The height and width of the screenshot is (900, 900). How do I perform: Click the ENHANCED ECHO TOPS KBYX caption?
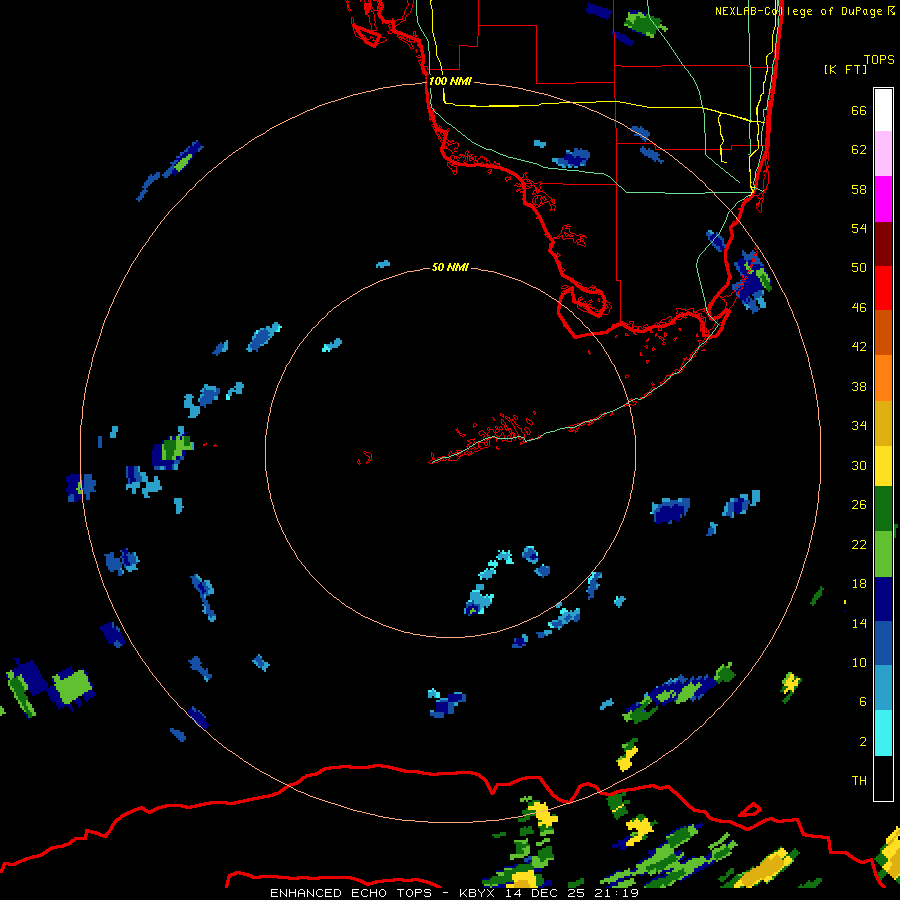454,893
